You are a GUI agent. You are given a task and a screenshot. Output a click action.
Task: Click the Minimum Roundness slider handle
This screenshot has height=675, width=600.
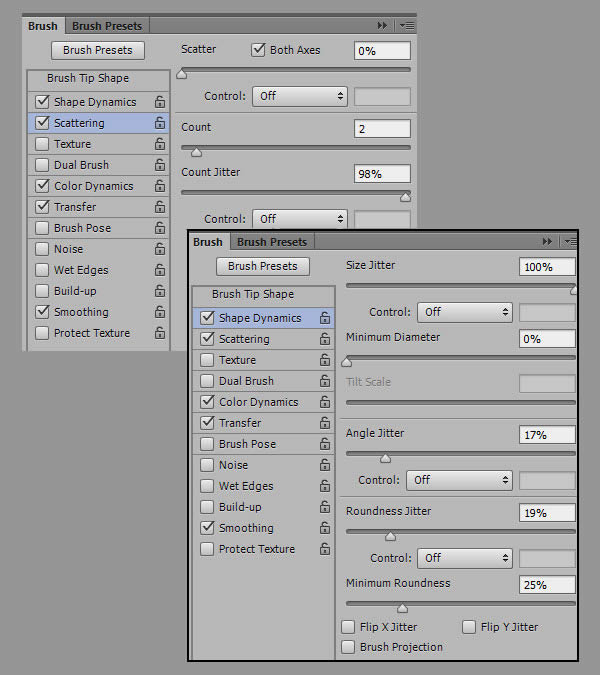coord(402,608)
